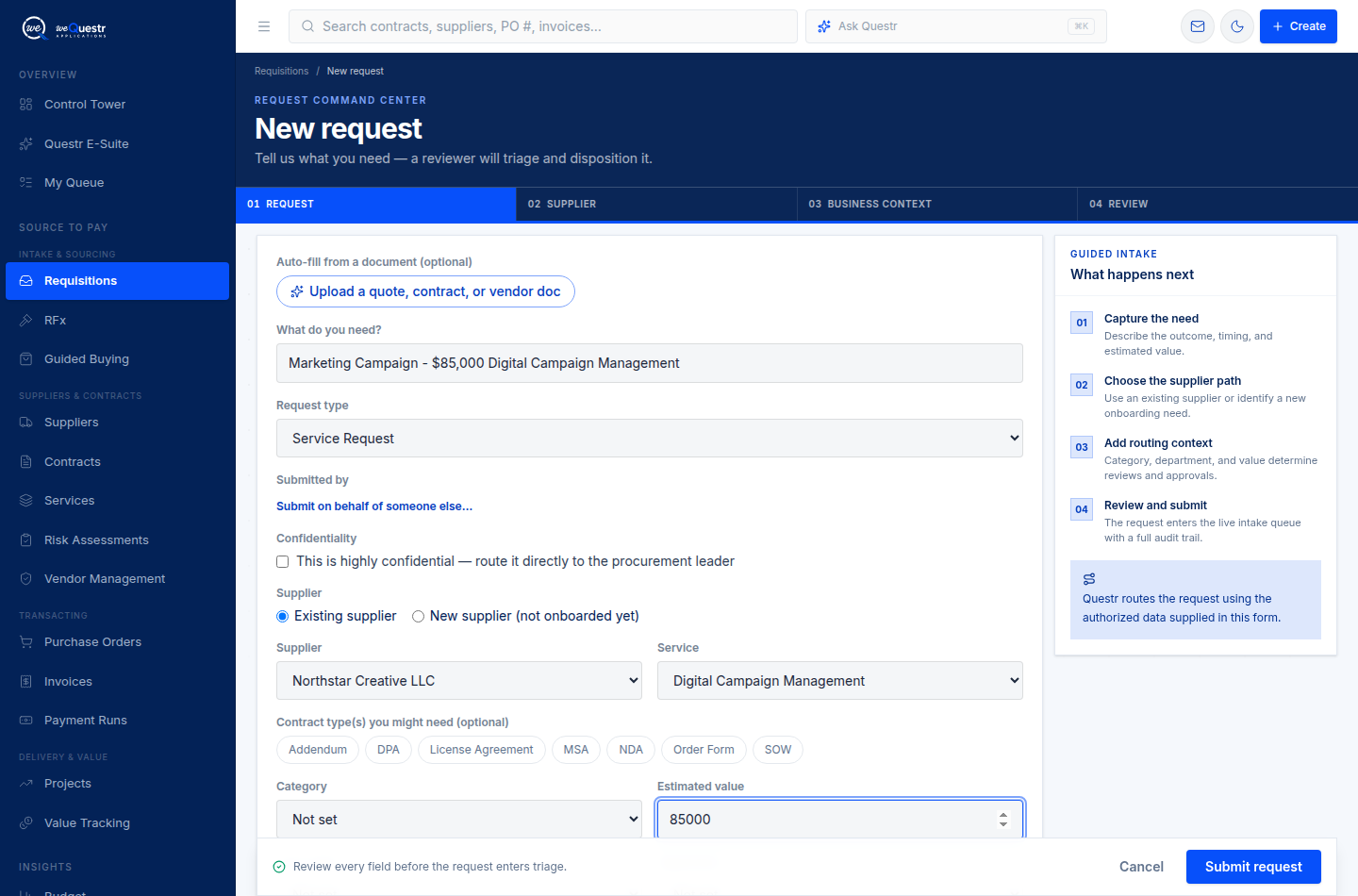1358x896 pixels.
Task: Click Submit on behalf of someone else link
Action: click(x=374, y=506)
